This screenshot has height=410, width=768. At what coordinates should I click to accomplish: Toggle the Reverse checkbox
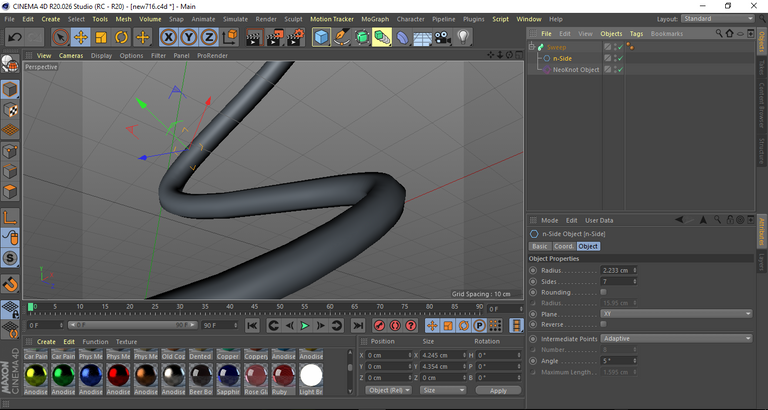(x=603, y=324)
